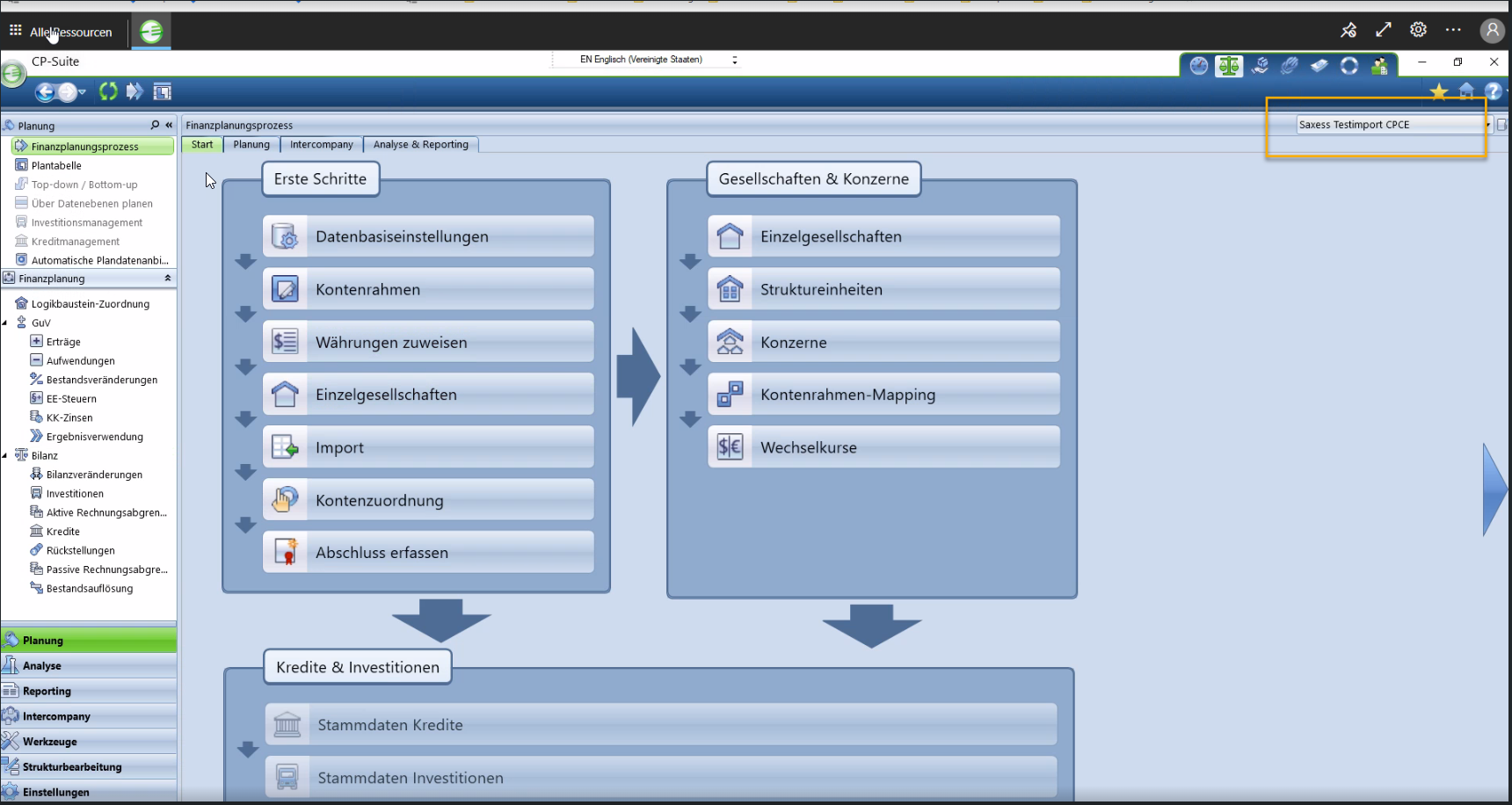This screenshot has width=1512, height=805.
Task: Collapse the navigation panel with double chevron
Action: coord(169,125)
